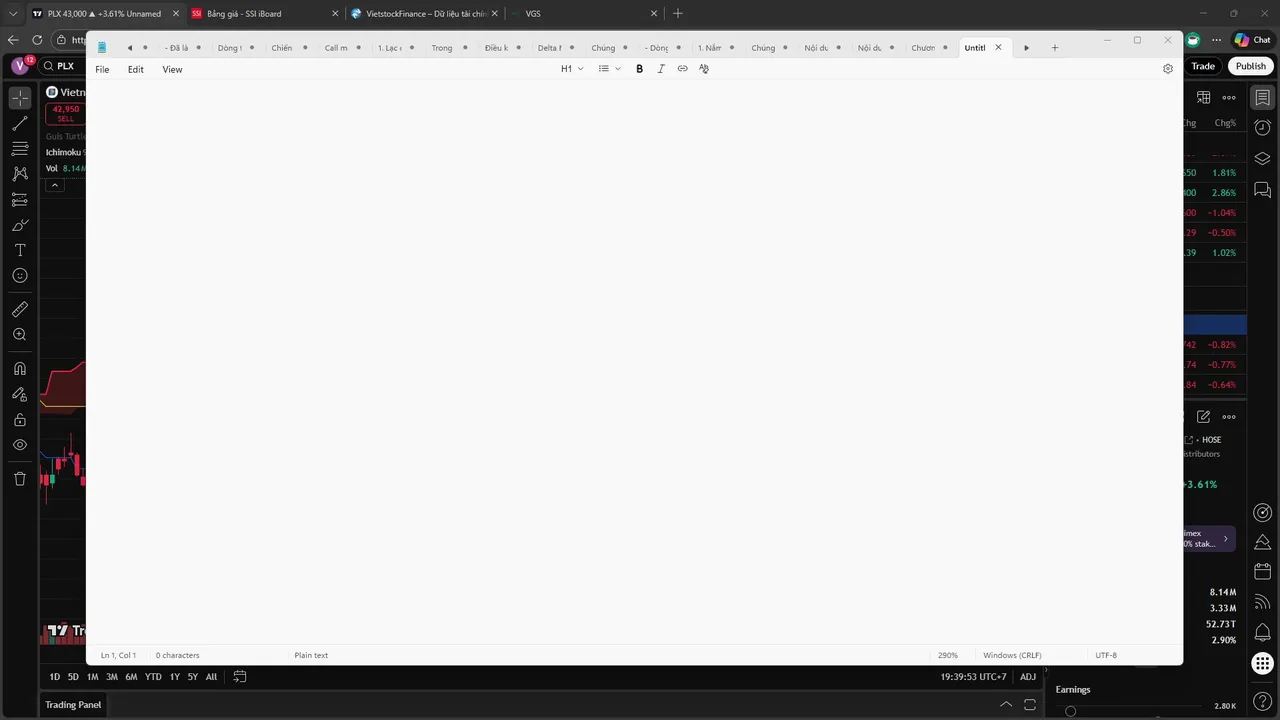The image size is (1280, 720).
Task: Close the Untitled Notepad tab
Action: coord(998,48)
